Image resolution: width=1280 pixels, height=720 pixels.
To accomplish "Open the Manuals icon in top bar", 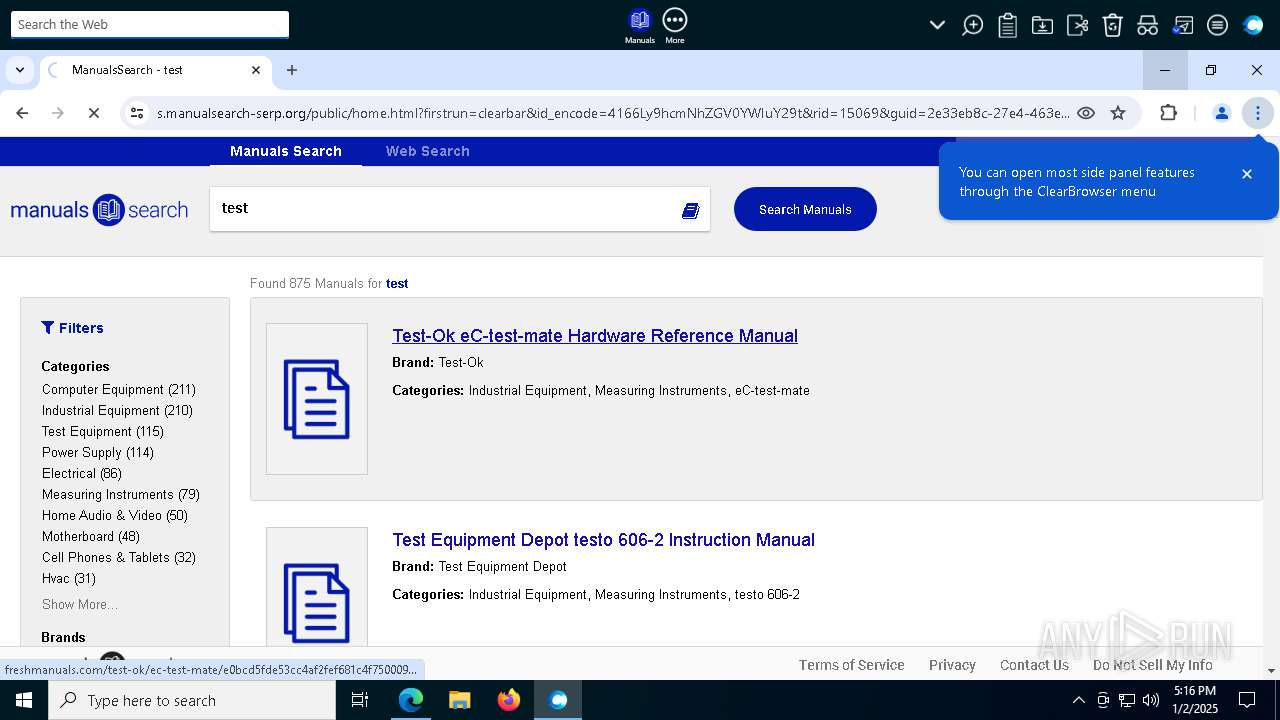I will [640, 25].
